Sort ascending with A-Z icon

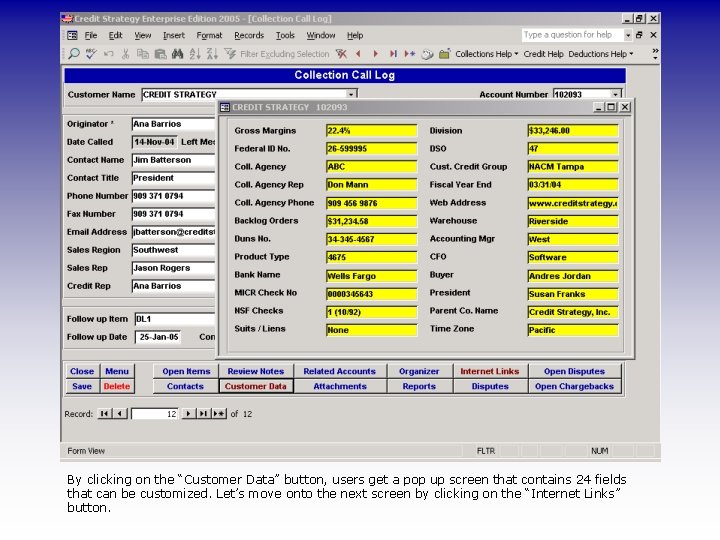point(195,54)
